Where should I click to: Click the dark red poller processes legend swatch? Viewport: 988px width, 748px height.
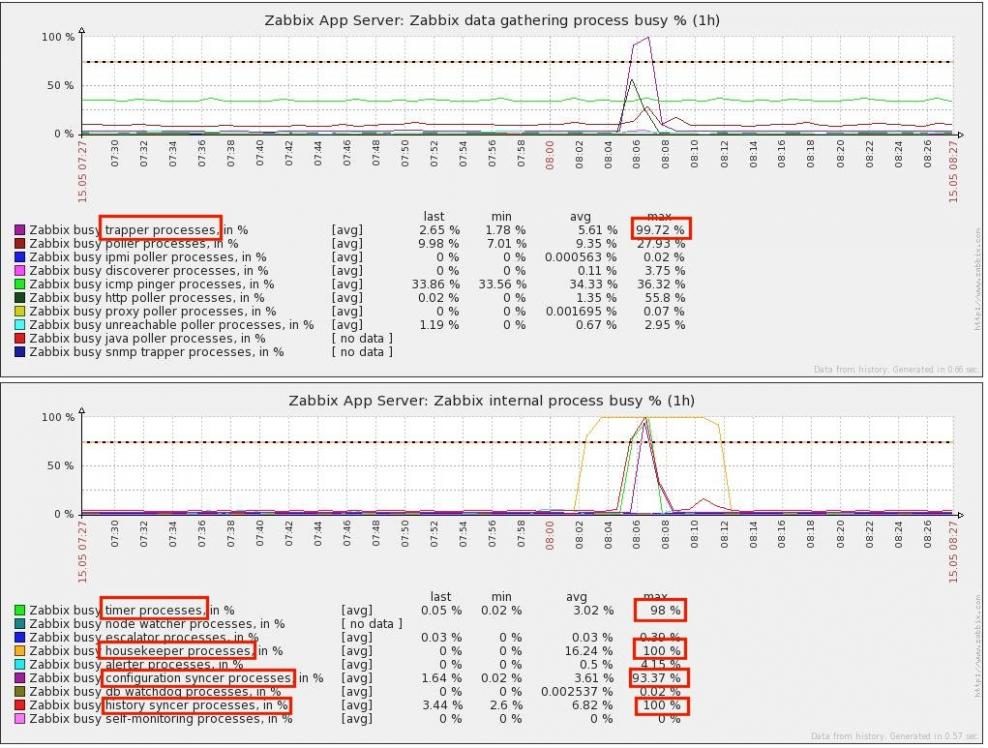(20, 243)
